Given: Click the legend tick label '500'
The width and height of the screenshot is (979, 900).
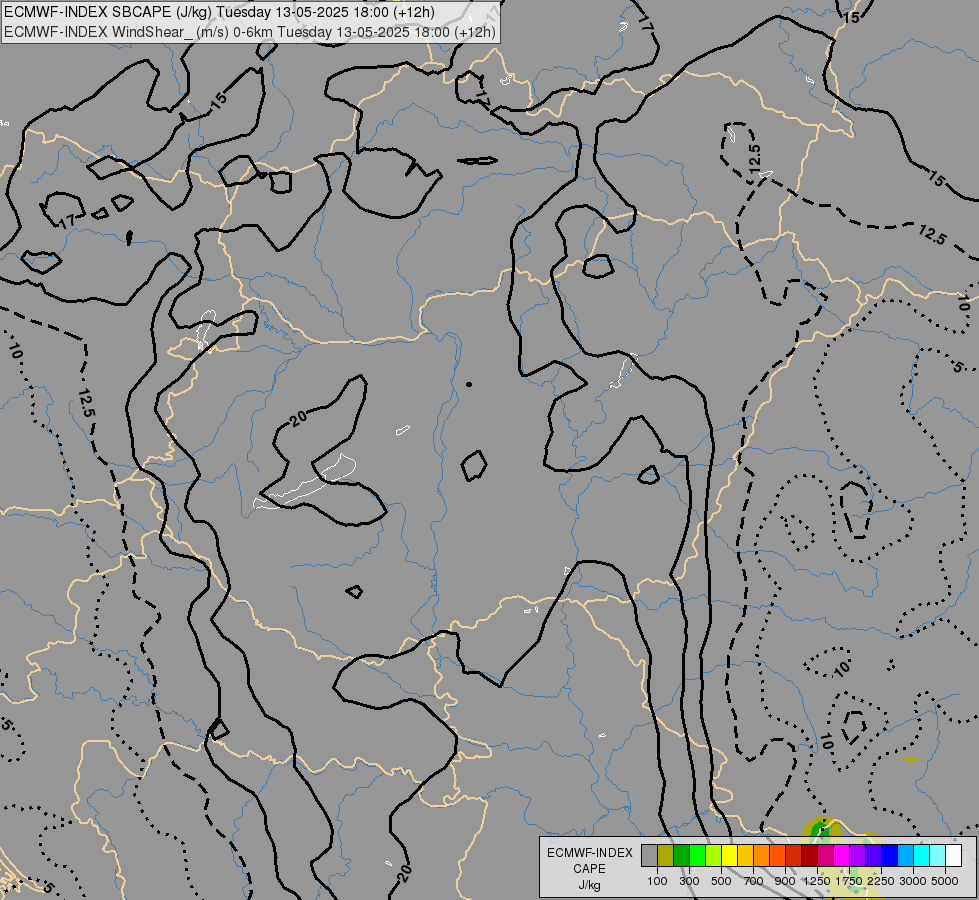Looking at the screenshot, I should coord(721,881).
